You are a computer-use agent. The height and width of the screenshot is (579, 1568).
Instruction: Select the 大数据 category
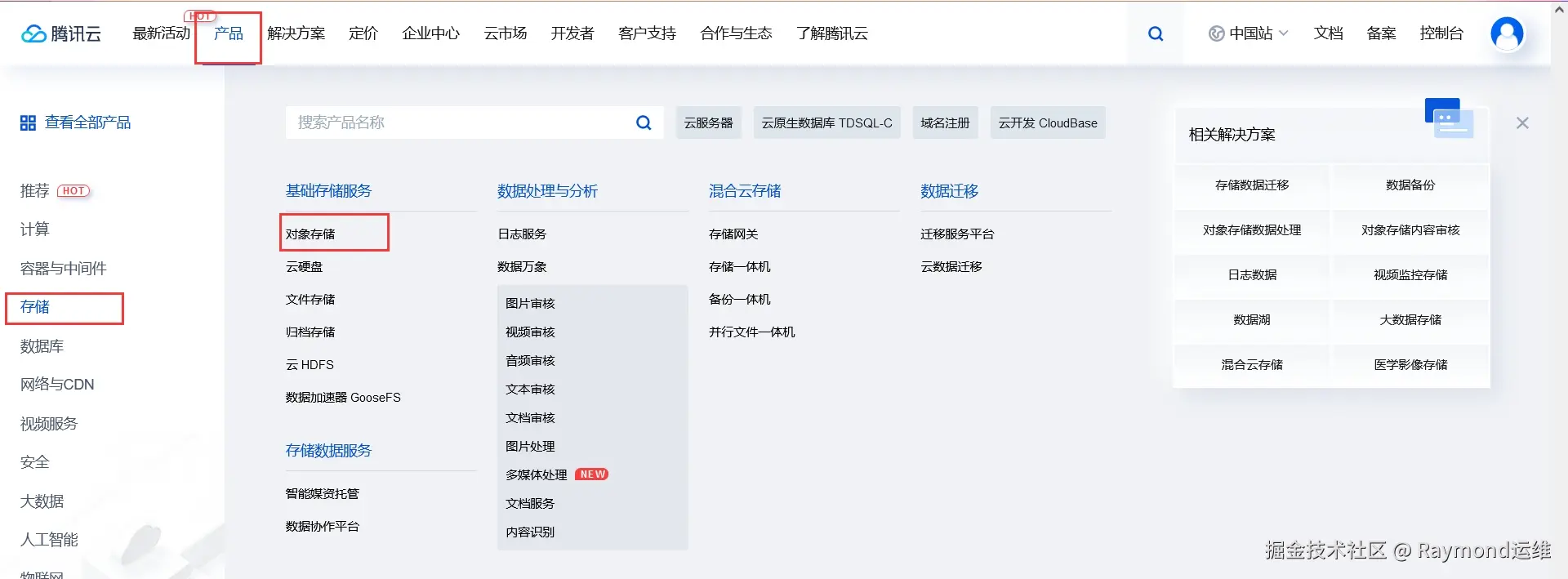(42, 501)
